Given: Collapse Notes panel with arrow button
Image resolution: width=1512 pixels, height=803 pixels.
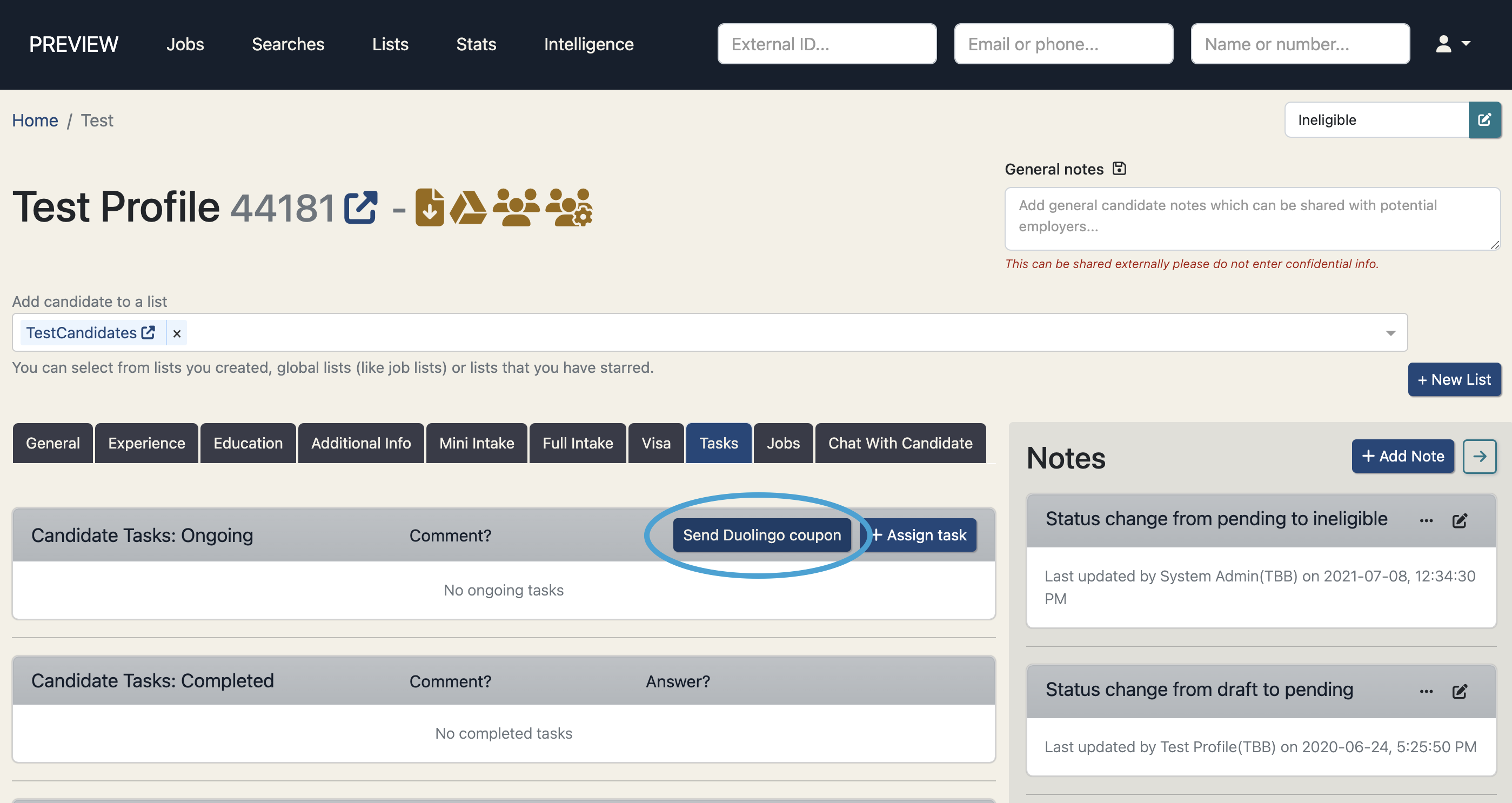Looking at the screenshot, I should 1479,456.
